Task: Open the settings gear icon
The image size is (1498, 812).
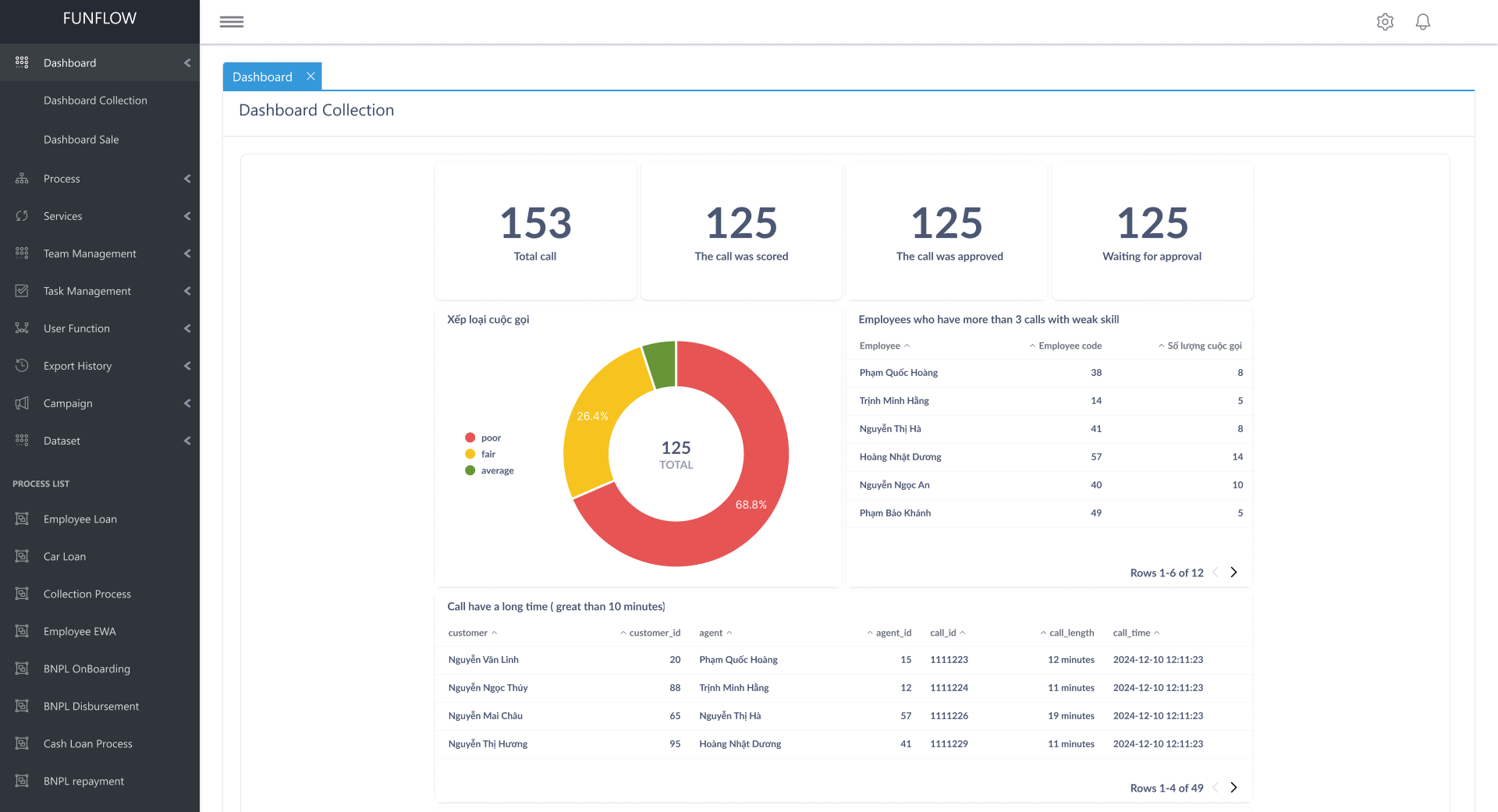Action: point(1385,22)
